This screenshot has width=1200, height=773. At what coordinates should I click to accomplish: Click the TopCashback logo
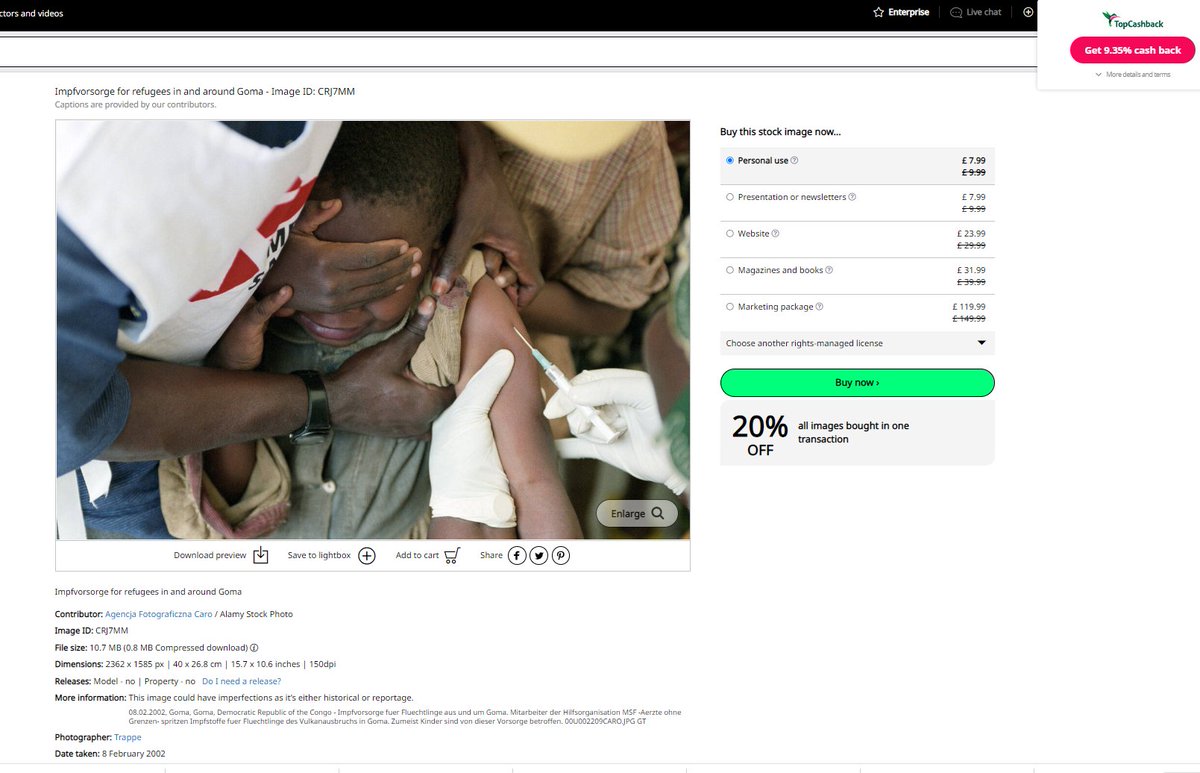coord(1132,20)
